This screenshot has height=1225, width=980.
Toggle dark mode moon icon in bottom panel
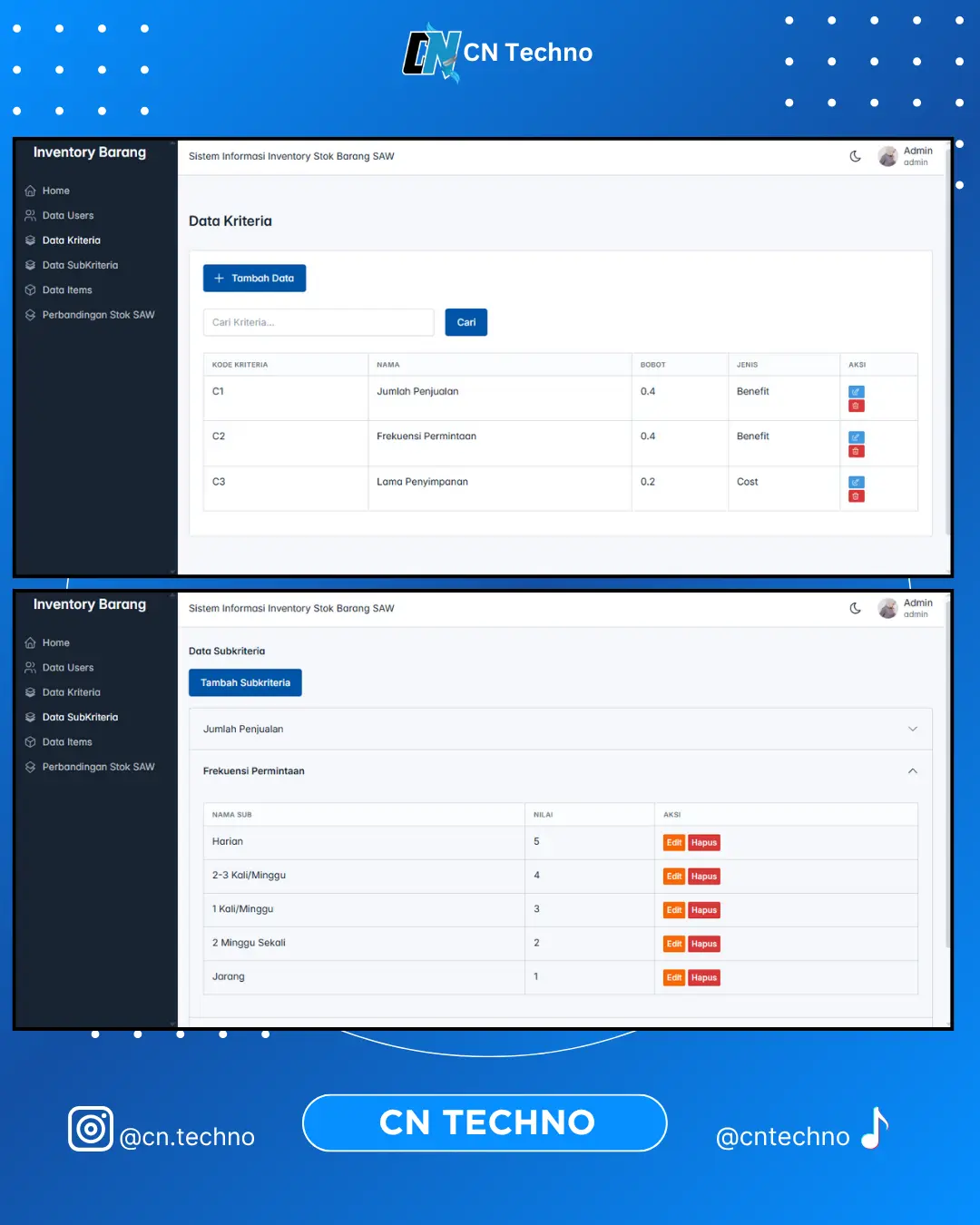855,608
